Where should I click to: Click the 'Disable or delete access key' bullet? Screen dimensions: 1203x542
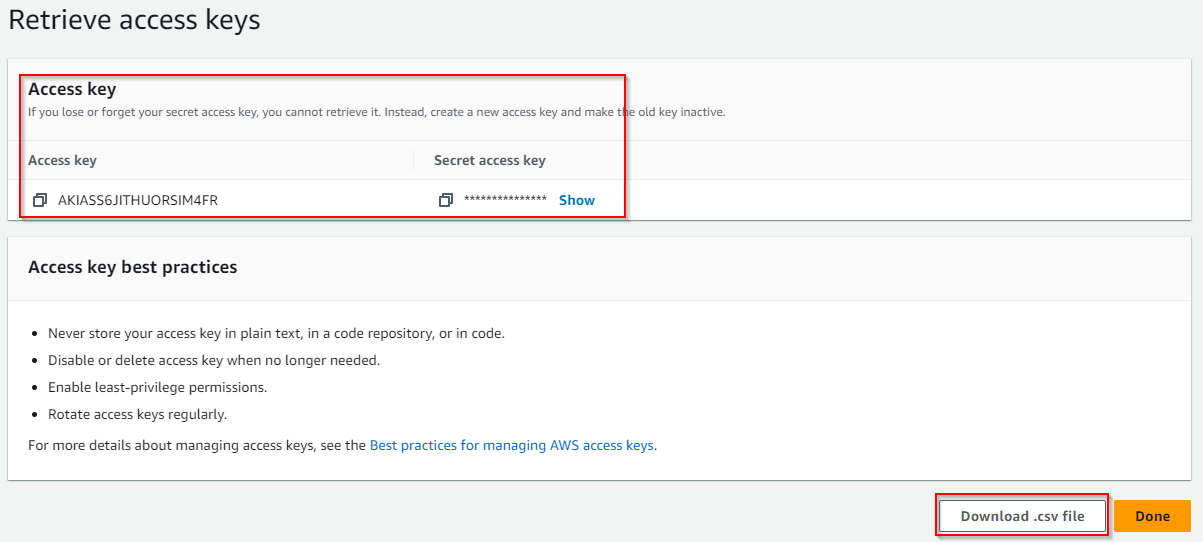[x=214, y=360]
